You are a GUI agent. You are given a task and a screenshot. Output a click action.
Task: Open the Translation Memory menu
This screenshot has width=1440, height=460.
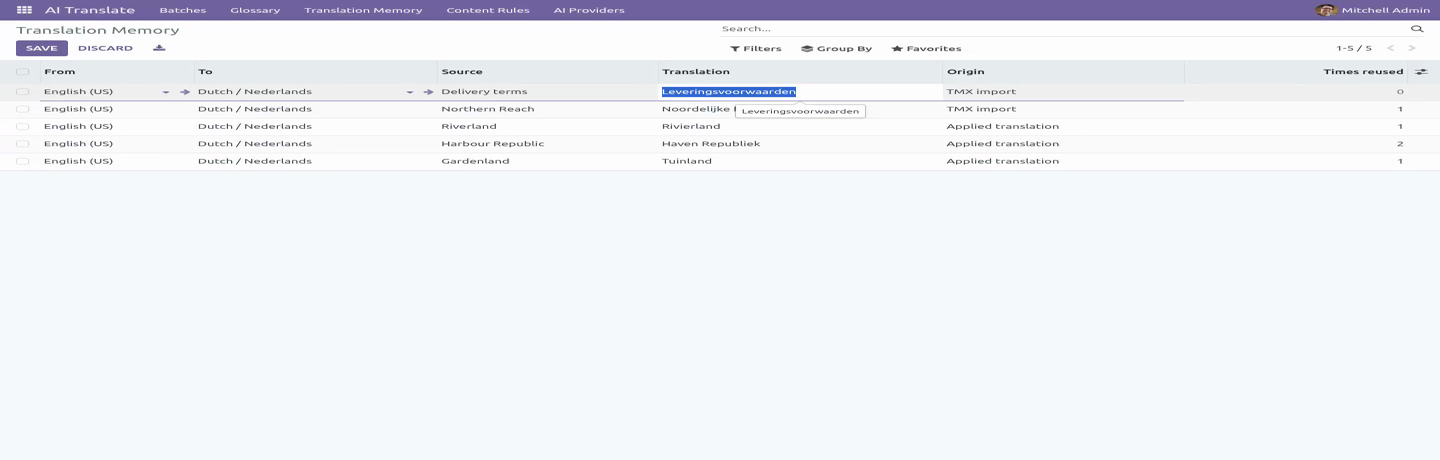pyautogui.click(x=363, y=10)
